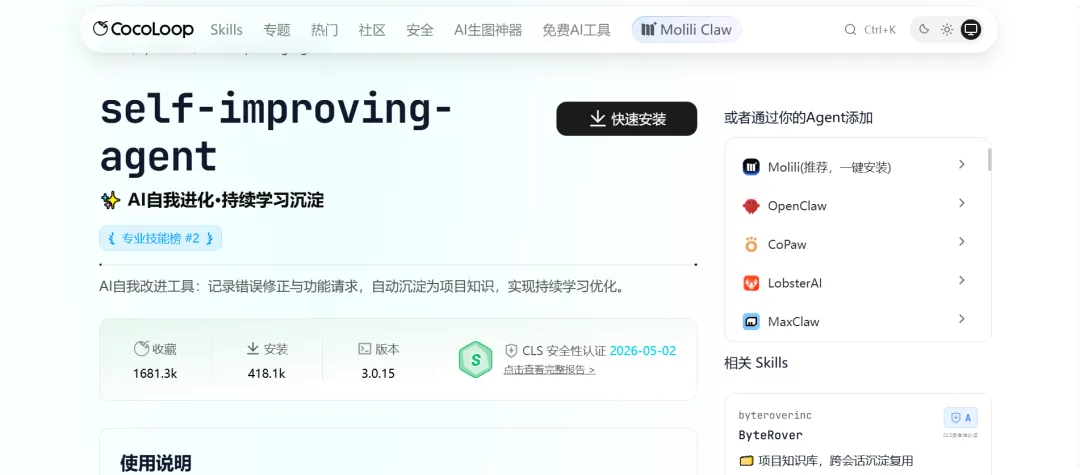Image resolution: width=1080 pixels, height=475 pixels.
Task: Open the CocoLoop home logo
Action: click(143, 29)
